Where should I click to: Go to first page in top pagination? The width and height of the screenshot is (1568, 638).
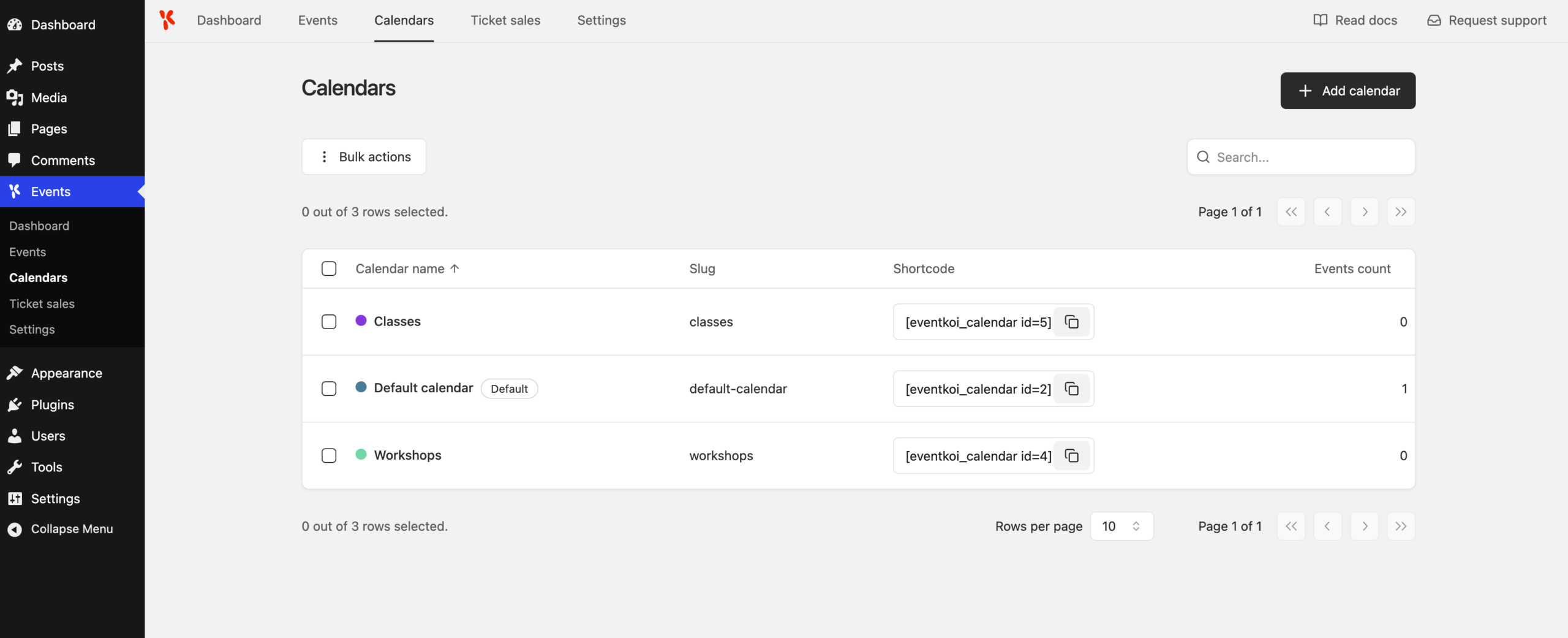coord(1291,212)
